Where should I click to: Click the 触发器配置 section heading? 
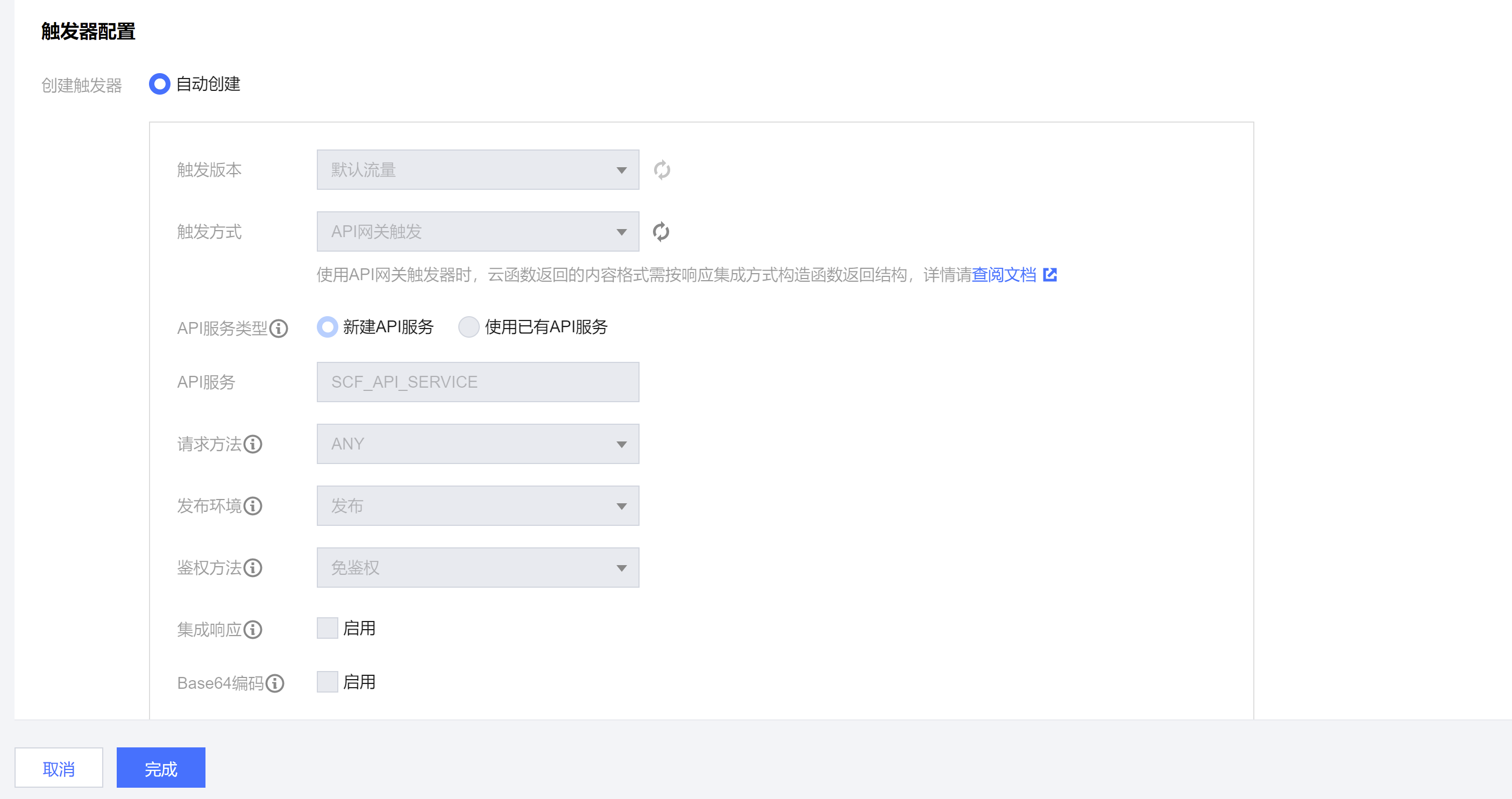point(88,32)
